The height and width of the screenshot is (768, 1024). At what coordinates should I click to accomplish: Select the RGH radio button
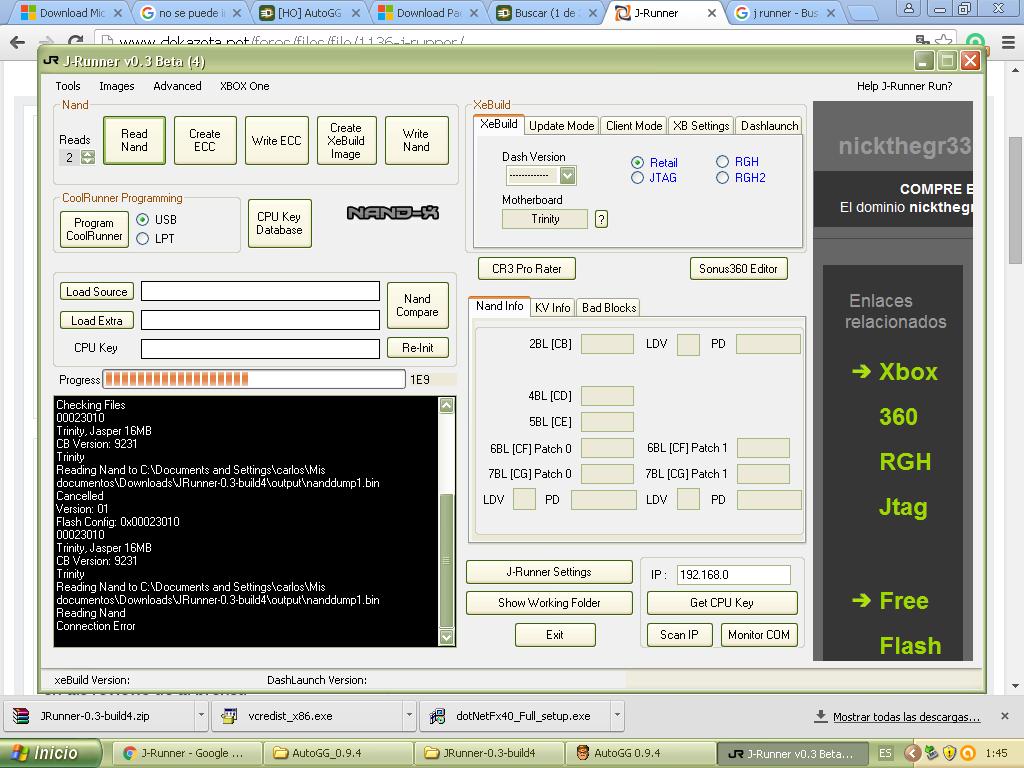pyautogui.click(x=722, y=161)
